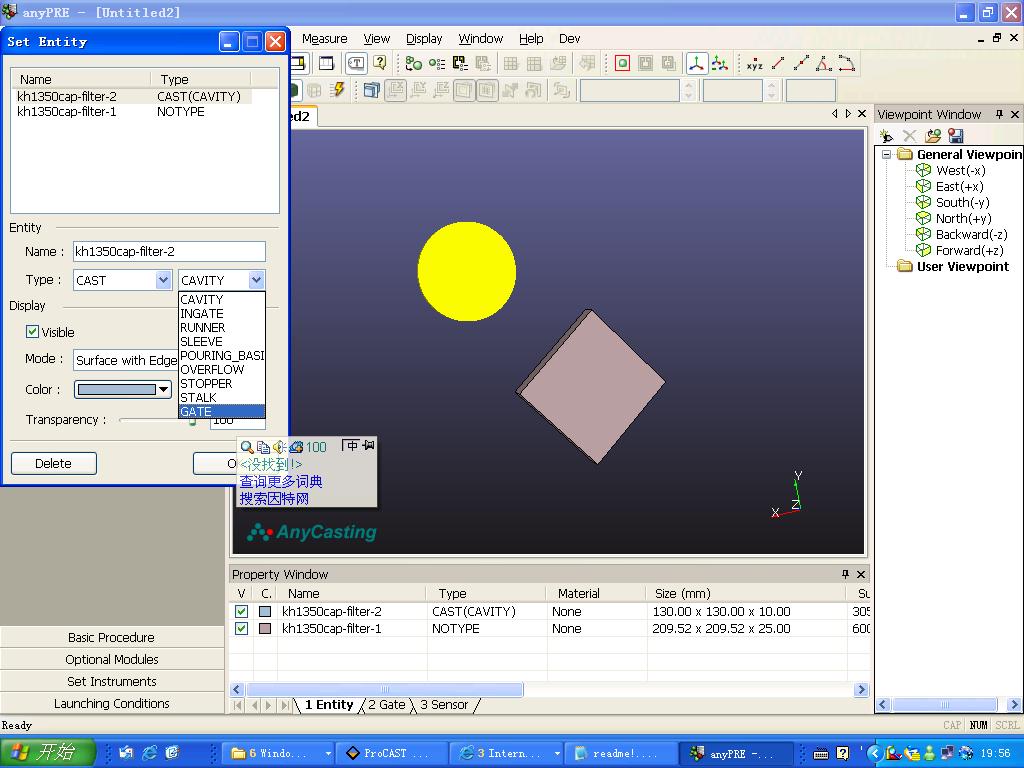Switch to the 3 Sensor tab

tap(444, 705)
